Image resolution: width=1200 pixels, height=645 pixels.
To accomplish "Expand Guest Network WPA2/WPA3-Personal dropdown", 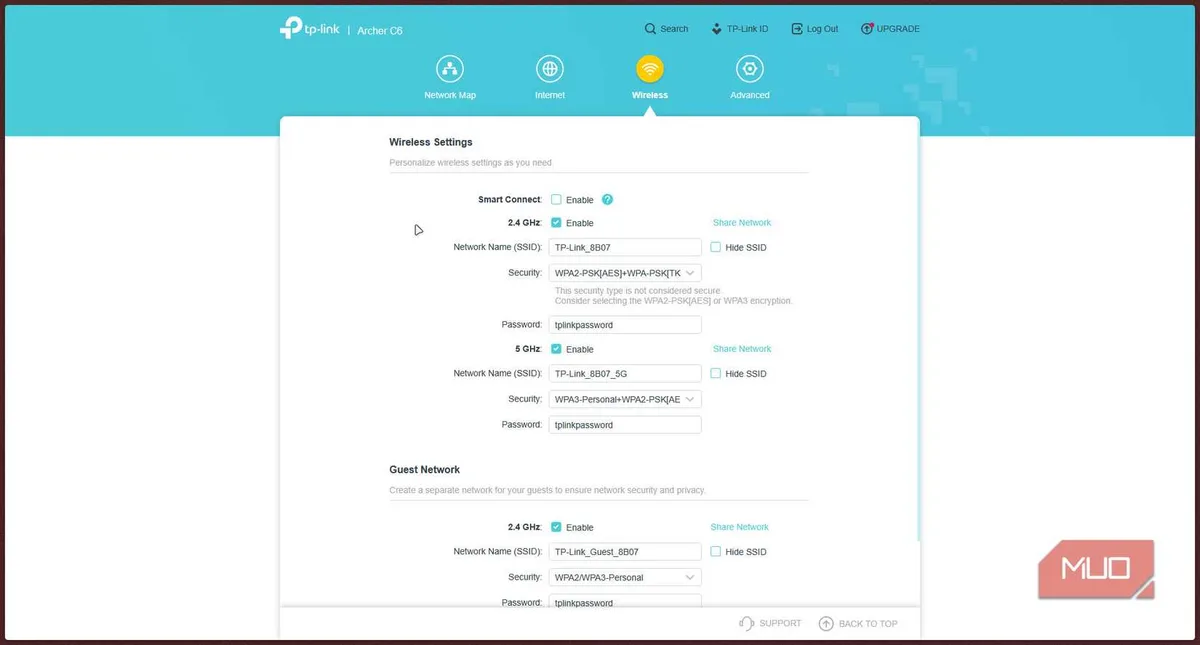I will tap(625, 577).
